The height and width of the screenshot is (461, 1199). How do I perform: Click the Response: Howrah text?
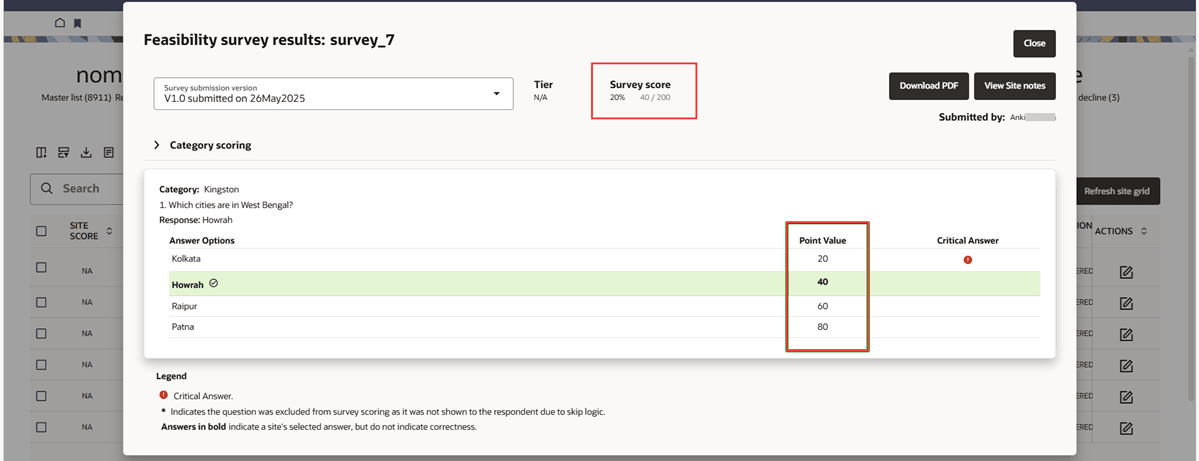196,220
